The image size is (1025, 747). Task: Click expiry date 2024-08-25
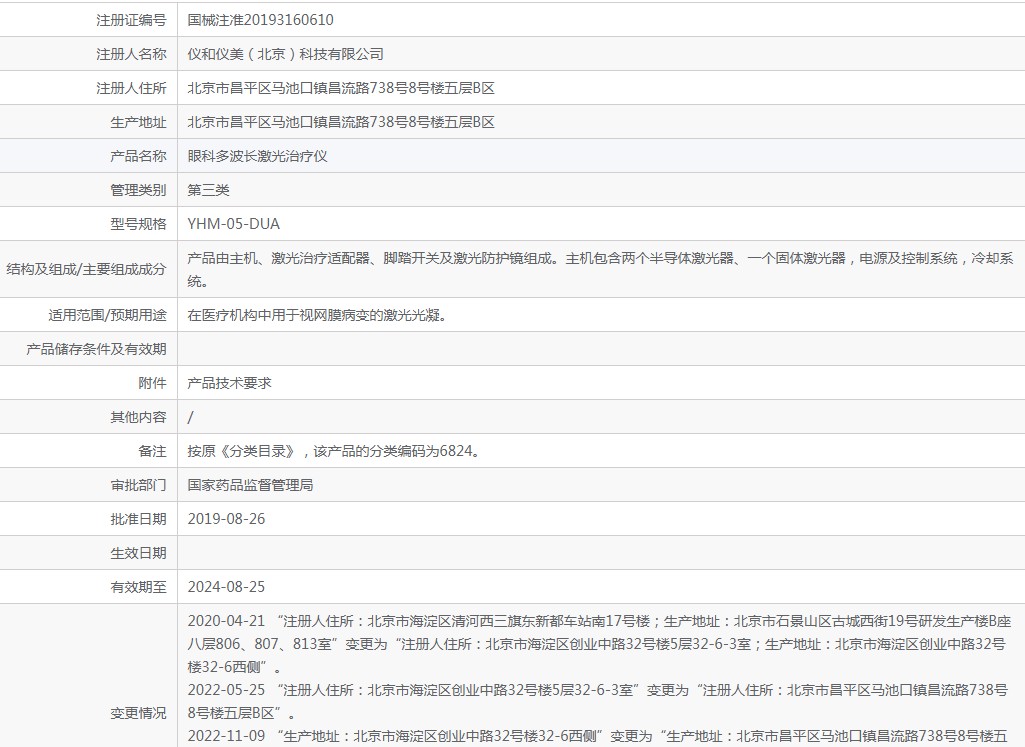tap(226, 588)
